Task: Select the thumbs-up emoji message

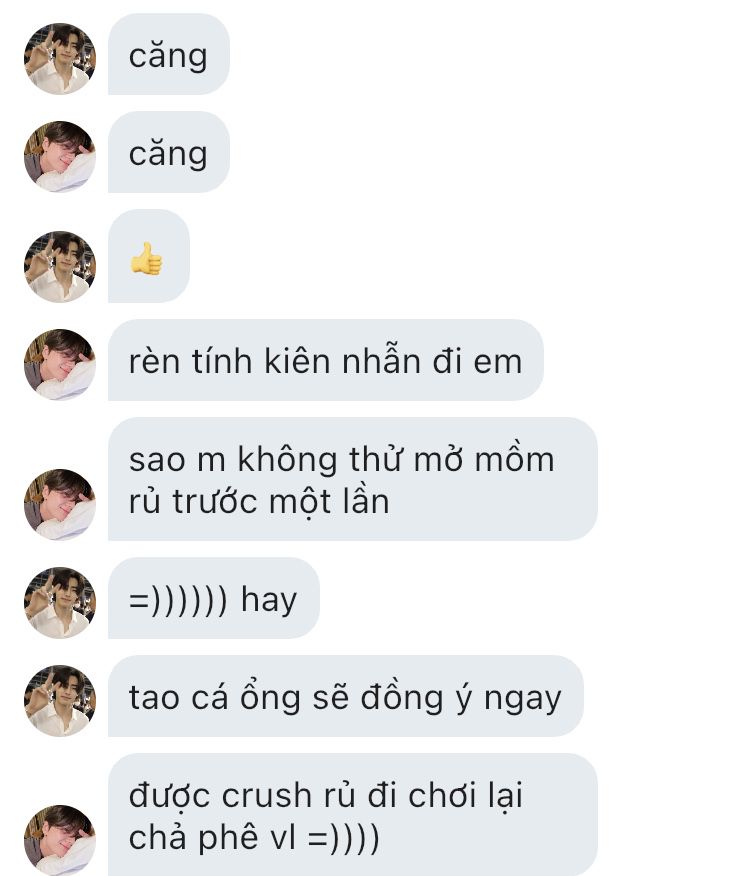Action: (x=149, y=256)
